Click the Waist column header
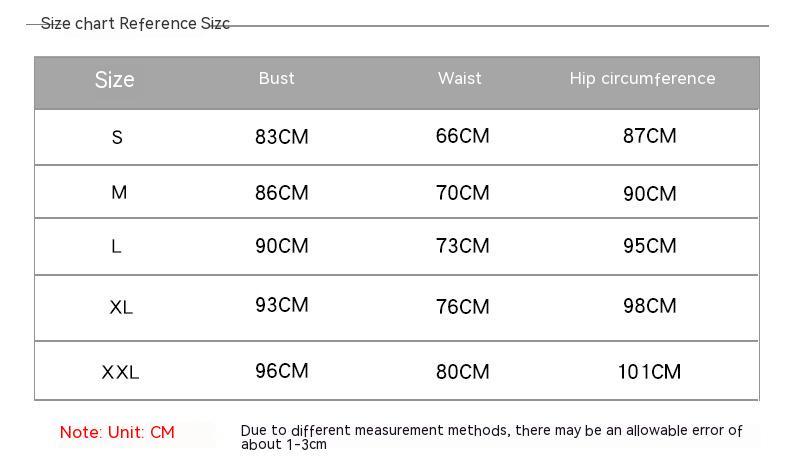Screen dimensions: 790x463 click(459, 78)
